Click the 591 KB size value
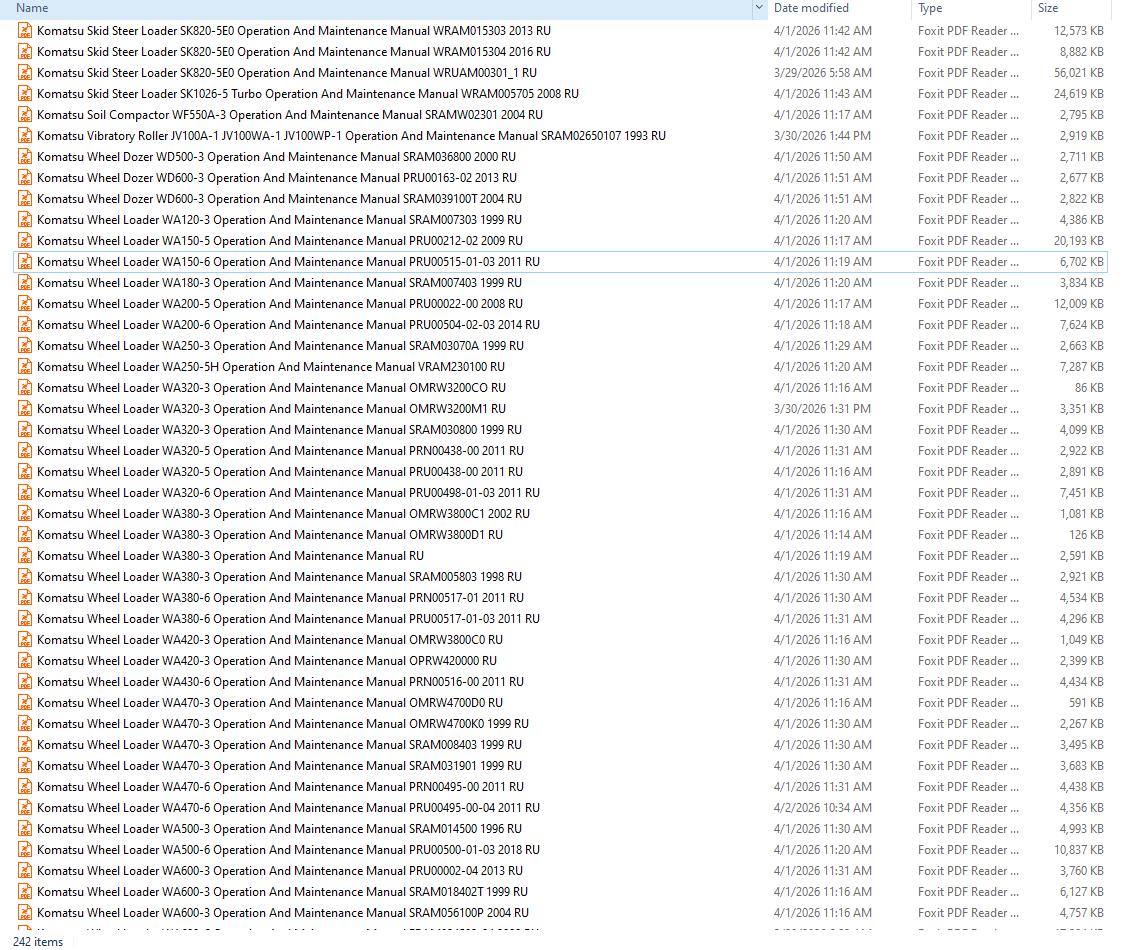1126x950 pixels. tap(1087, 703)
